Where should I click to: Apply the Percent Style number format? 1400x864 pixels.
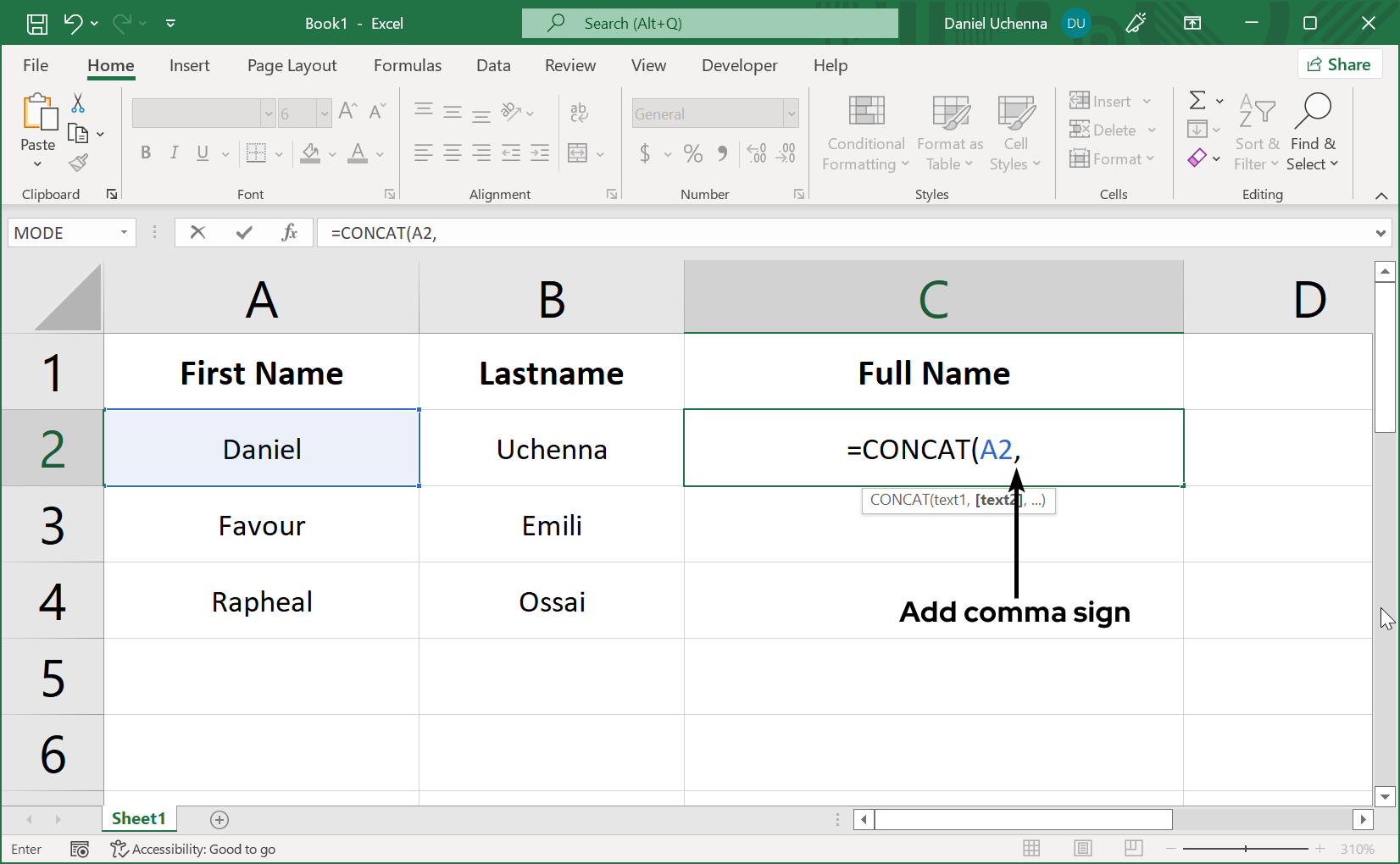692,153
